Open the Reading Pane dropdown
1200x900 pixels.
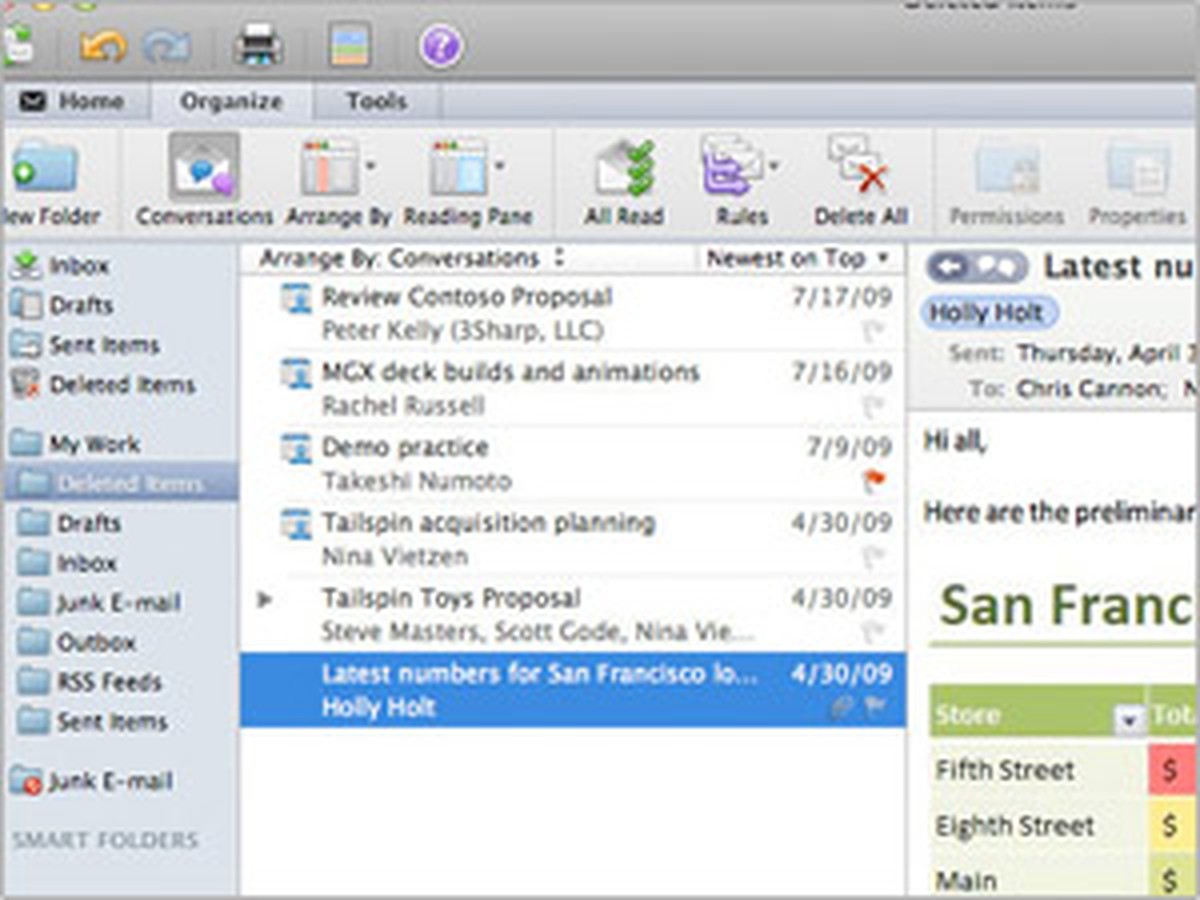[x=467, y=182]
